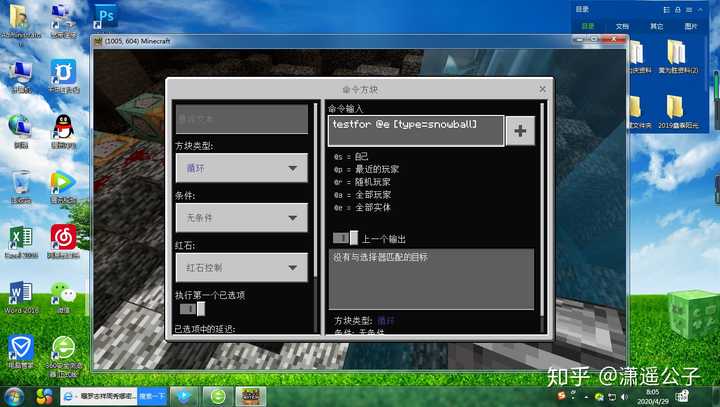The width and height of the screenshot is (720, 407).
Task: Switch to the 图片 tab in desktop organizer
Action: 691,26
